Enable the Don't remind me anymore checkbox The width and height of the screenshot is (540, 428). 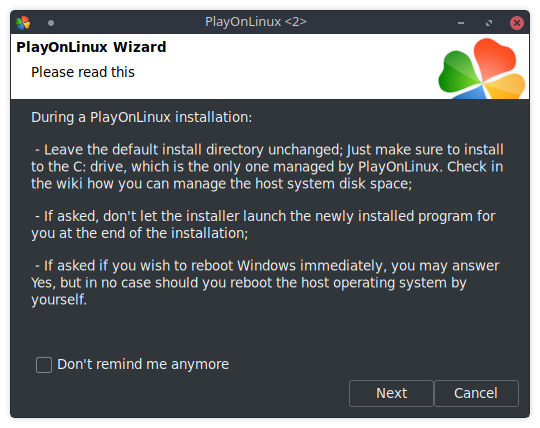(x=44, y=365)
